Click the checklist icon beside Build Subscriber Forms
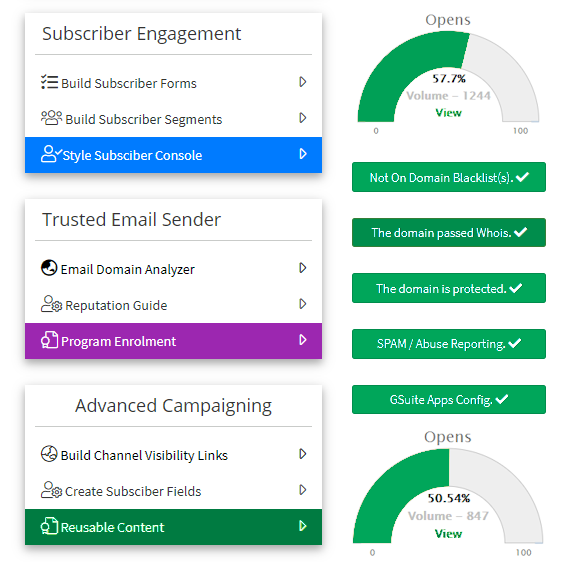The width and height of the screenshot is (577, 562). click(x=49, y=82)
